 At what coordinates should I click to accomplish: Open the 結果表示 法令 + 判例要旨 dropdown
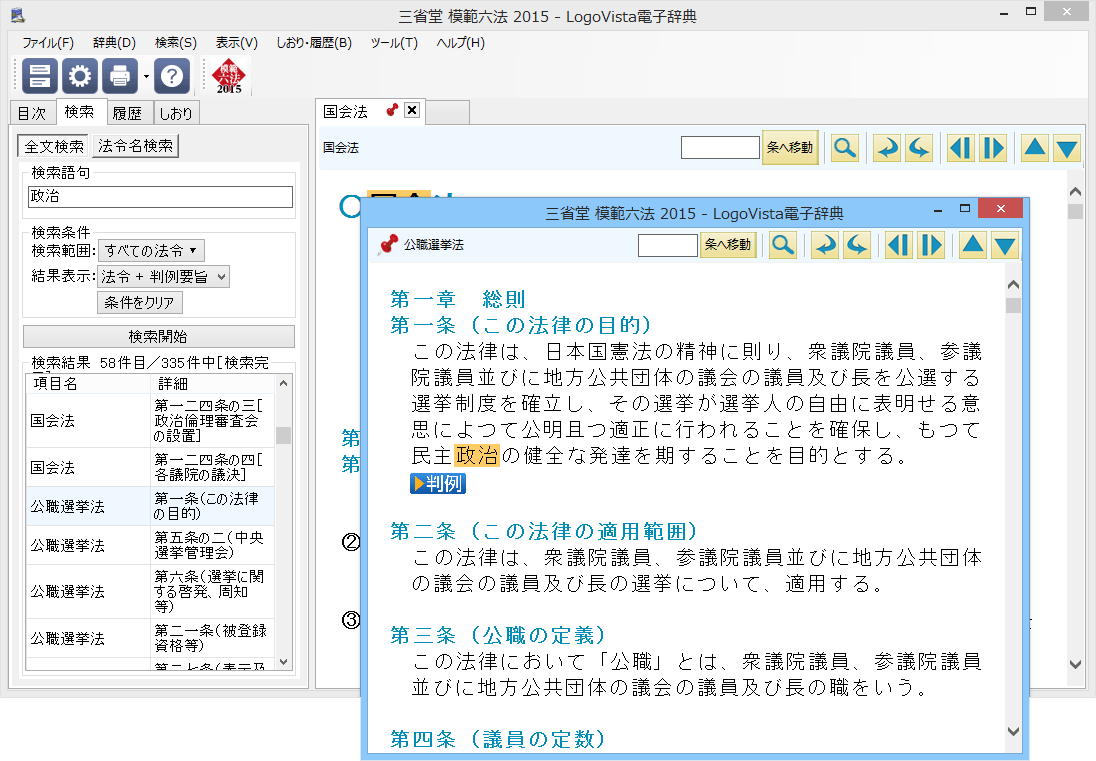click(x=164, y=276)
